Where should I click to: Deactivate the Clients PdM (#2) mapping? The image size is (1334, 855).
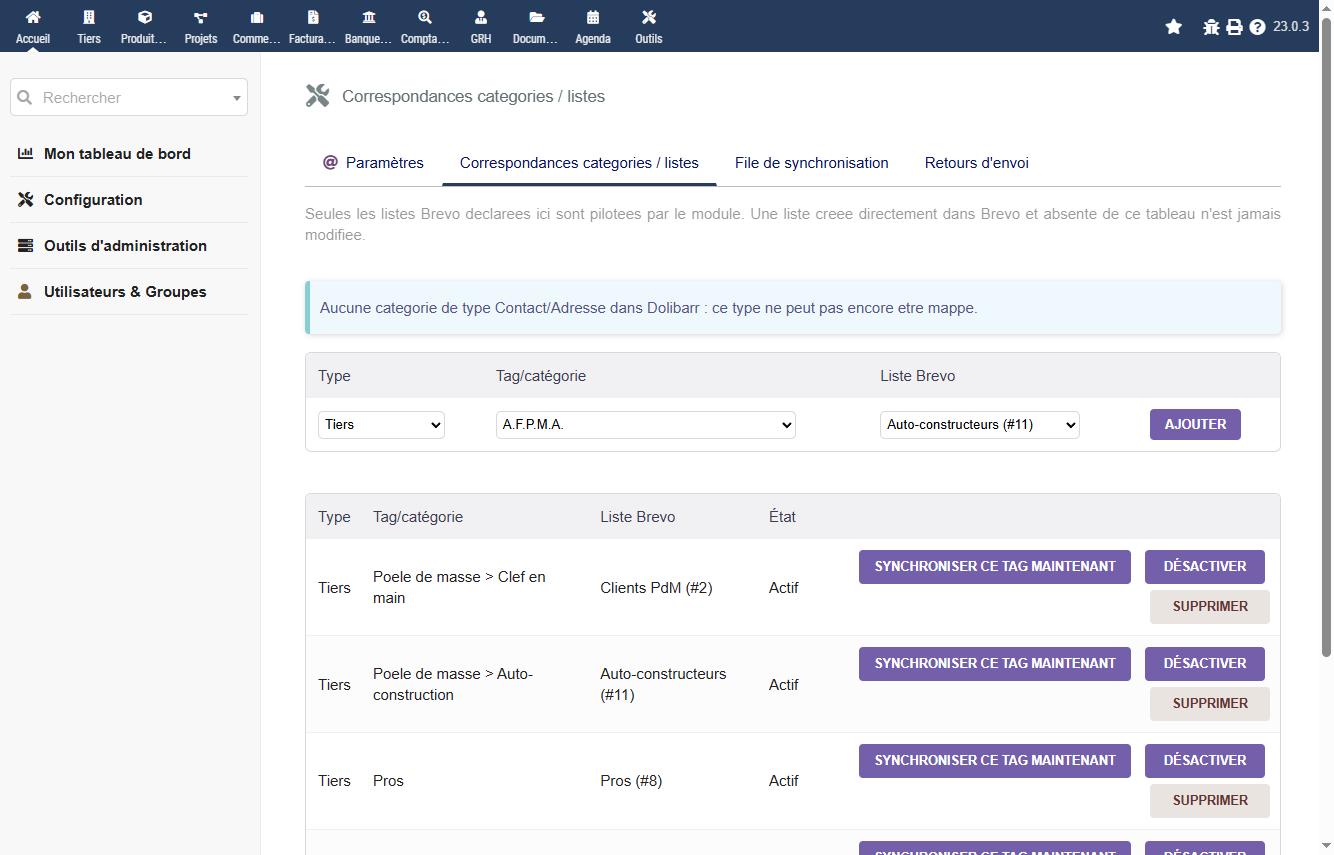point(1205,566)
